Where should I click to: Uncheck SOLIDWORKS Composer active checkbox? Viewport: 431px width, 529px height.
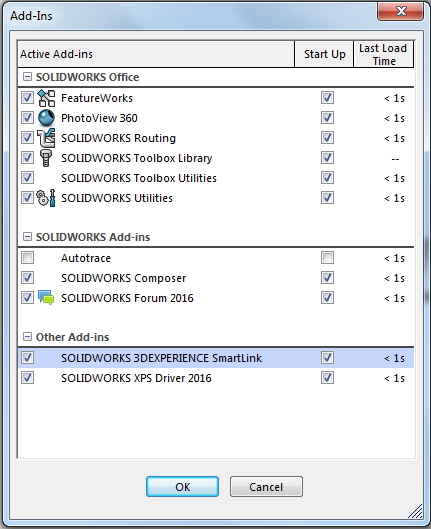tap(27, 278)
